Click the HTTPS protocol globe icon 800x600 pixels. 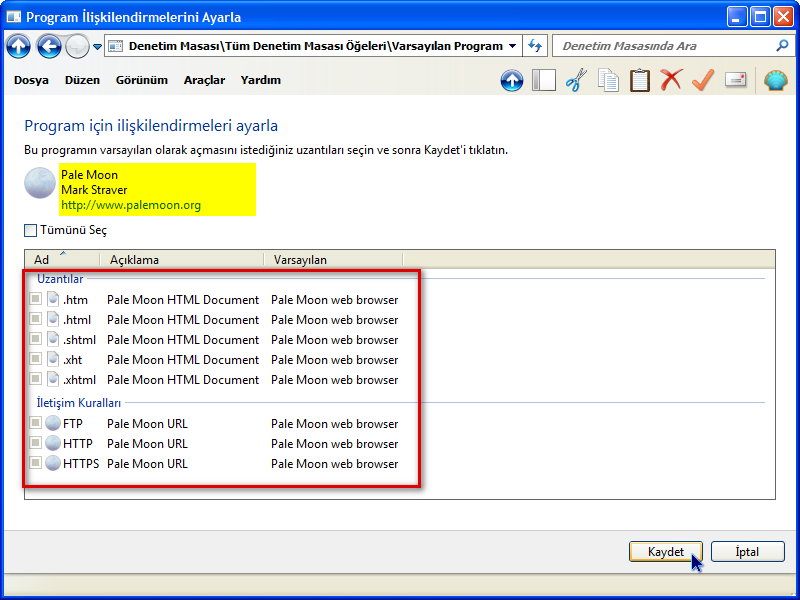pos(53,463)
